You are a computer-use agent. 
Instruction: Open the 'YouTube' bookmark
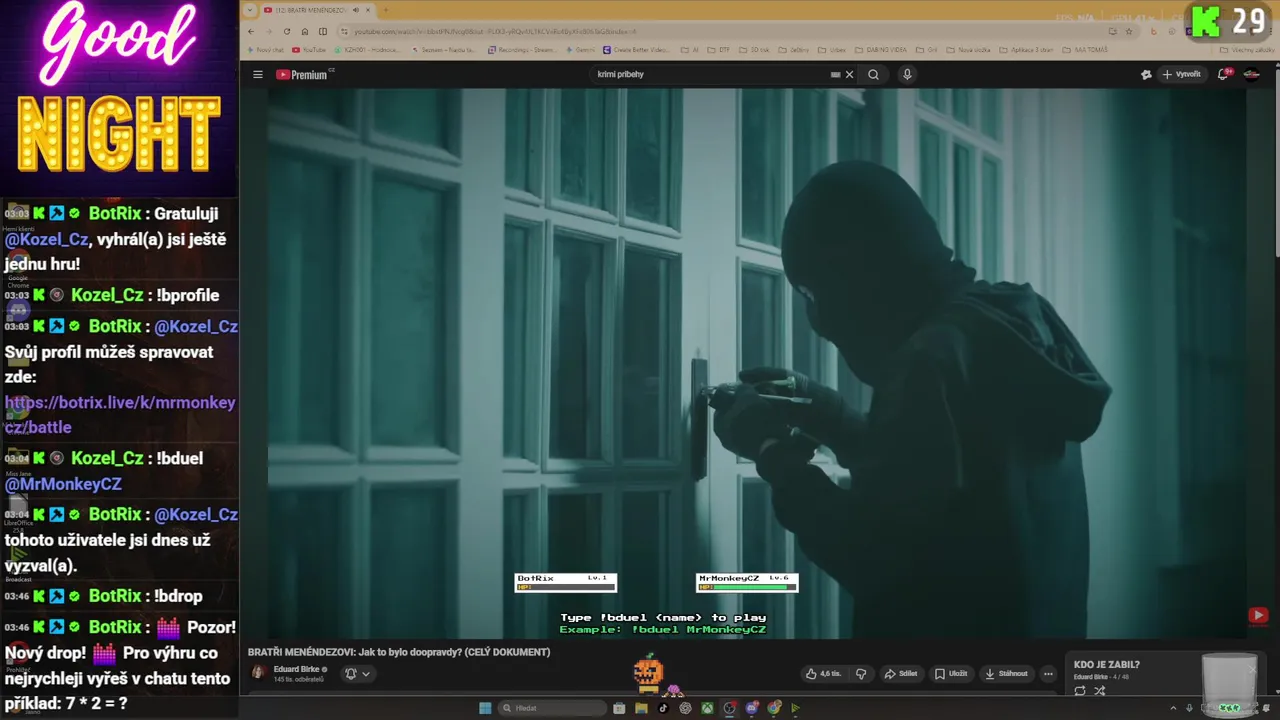[308, 50]
